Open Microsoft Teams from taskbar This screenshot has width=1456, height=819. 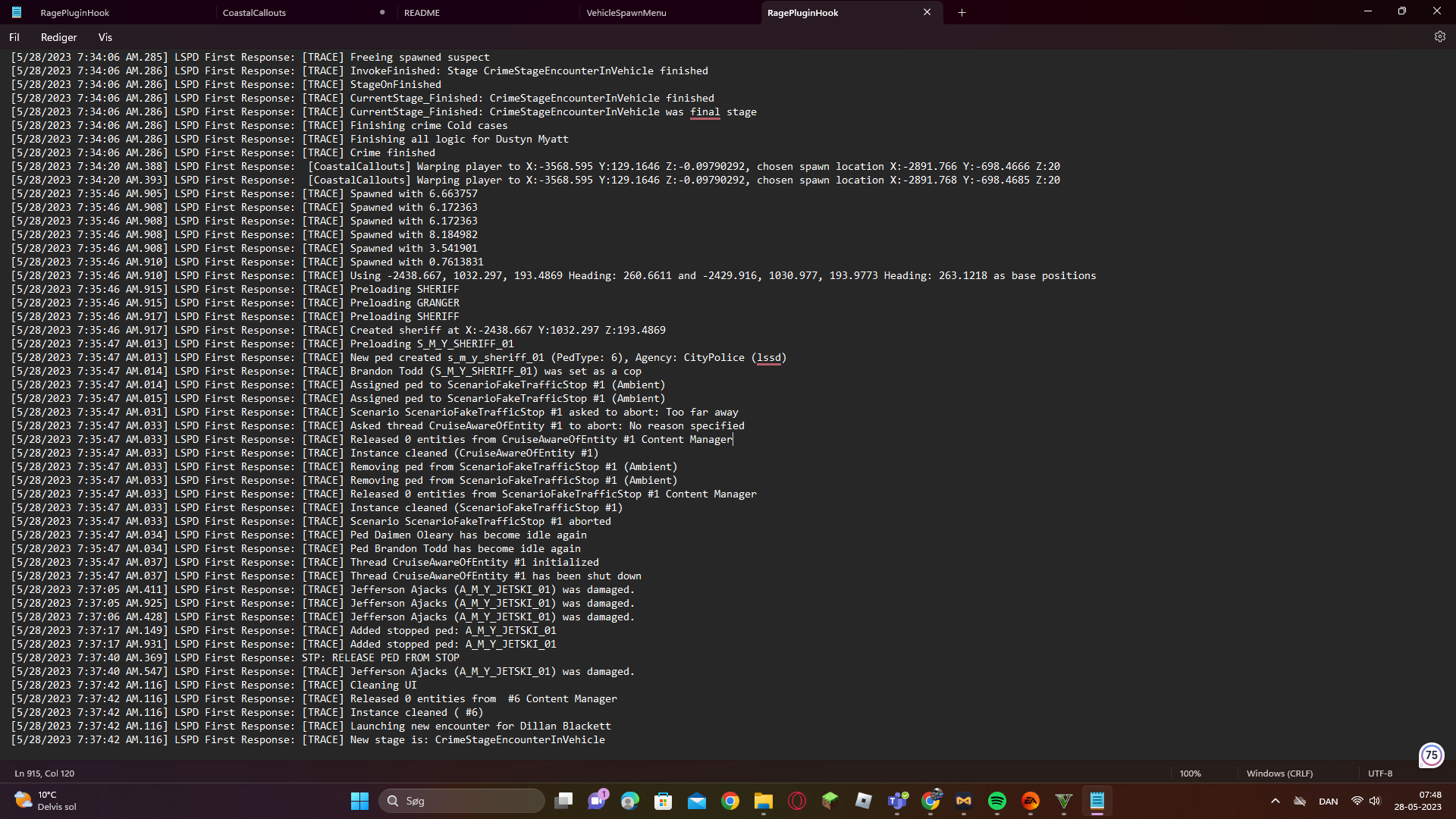point(897,801)
